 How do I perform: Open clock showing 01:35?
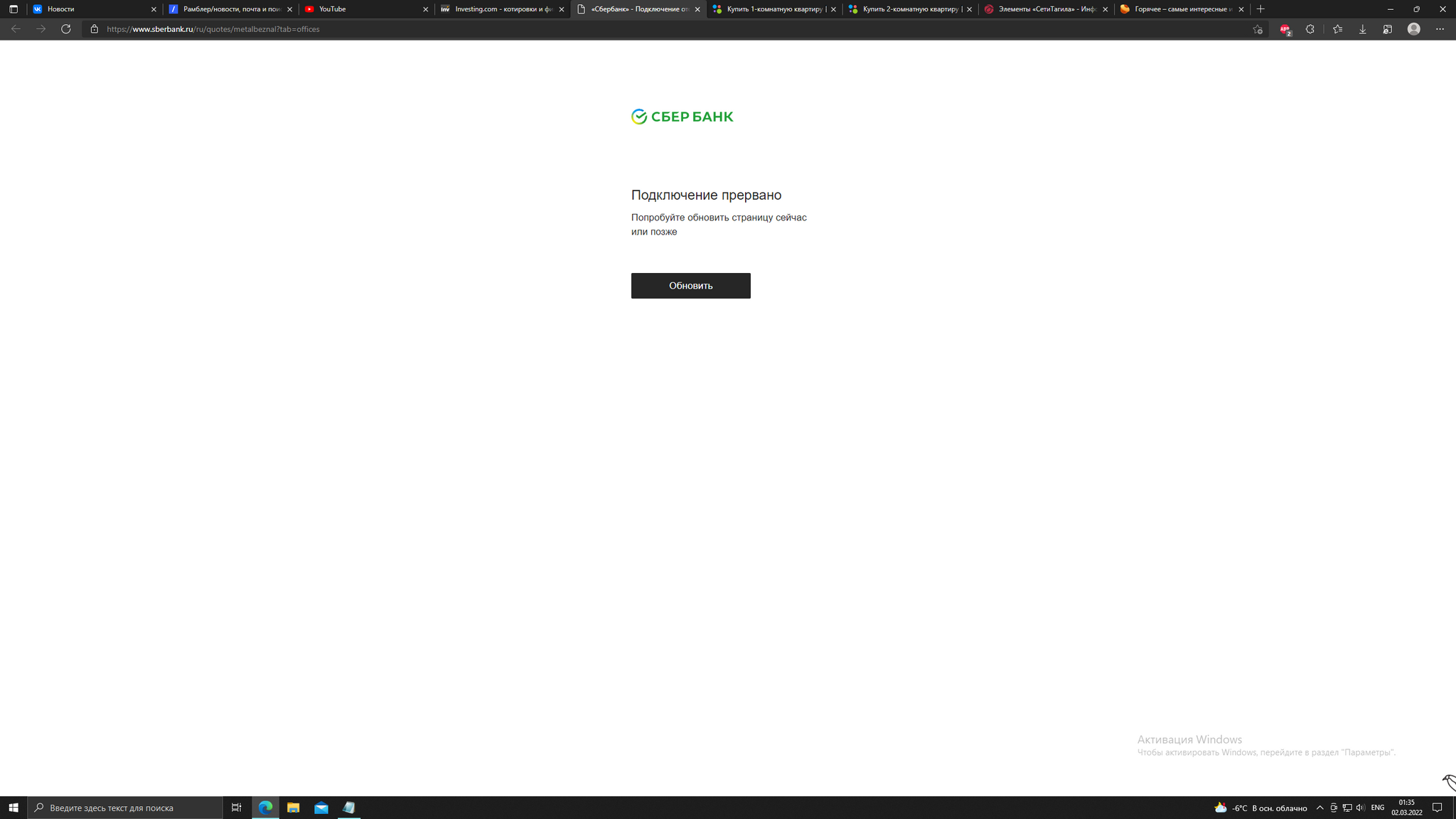(x=1406, y=808)
